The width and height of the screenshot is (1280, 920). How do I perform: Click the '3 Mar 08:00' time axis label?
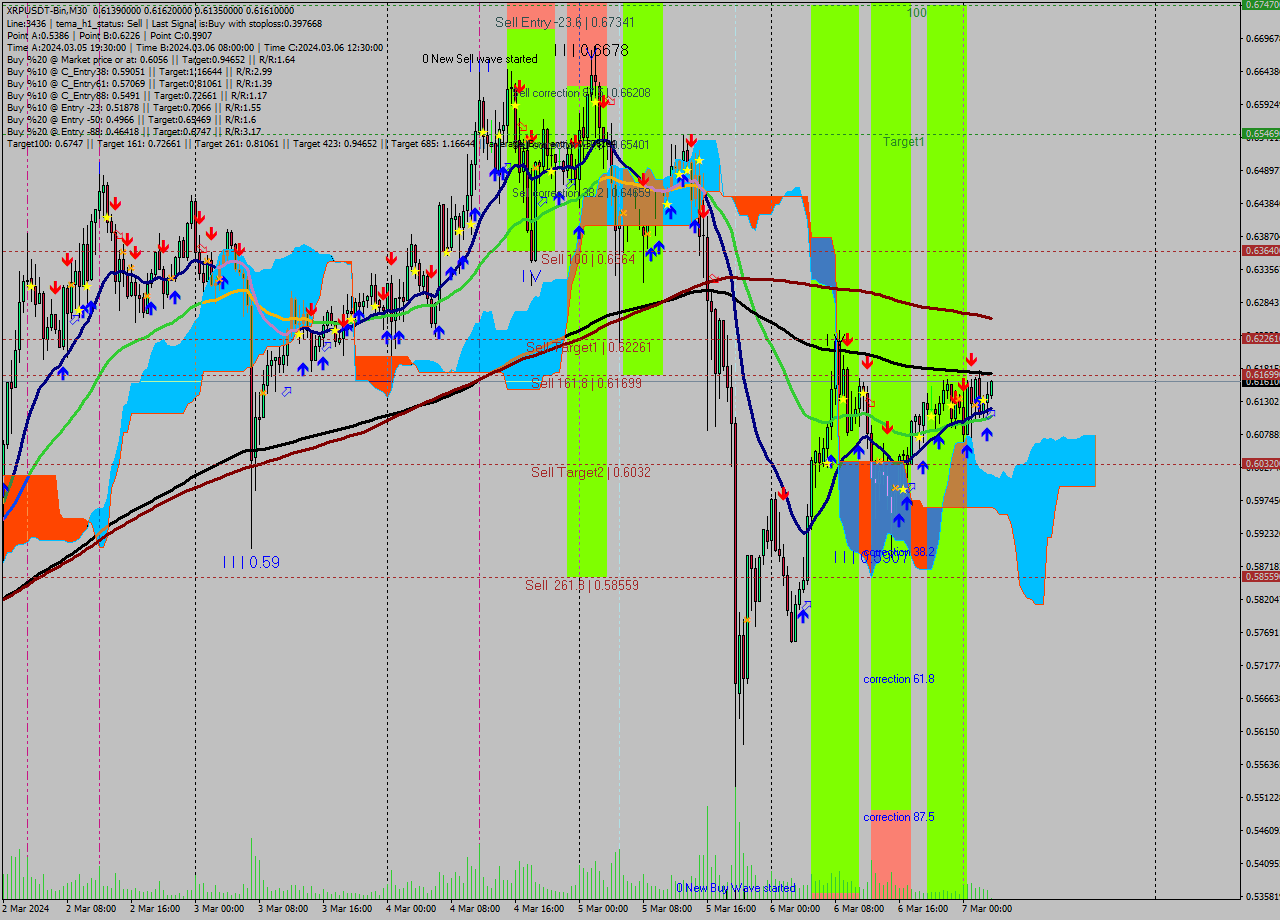click(283, 909)
